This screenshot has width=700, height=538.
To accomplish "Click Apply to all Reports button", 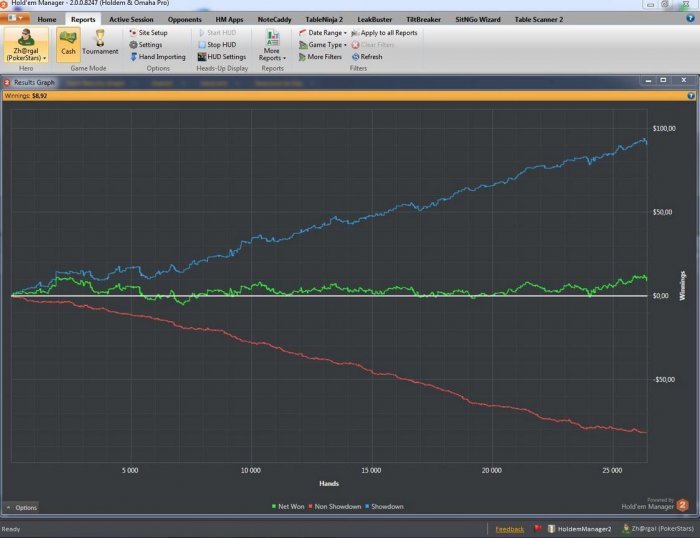I will coord(384,33).
